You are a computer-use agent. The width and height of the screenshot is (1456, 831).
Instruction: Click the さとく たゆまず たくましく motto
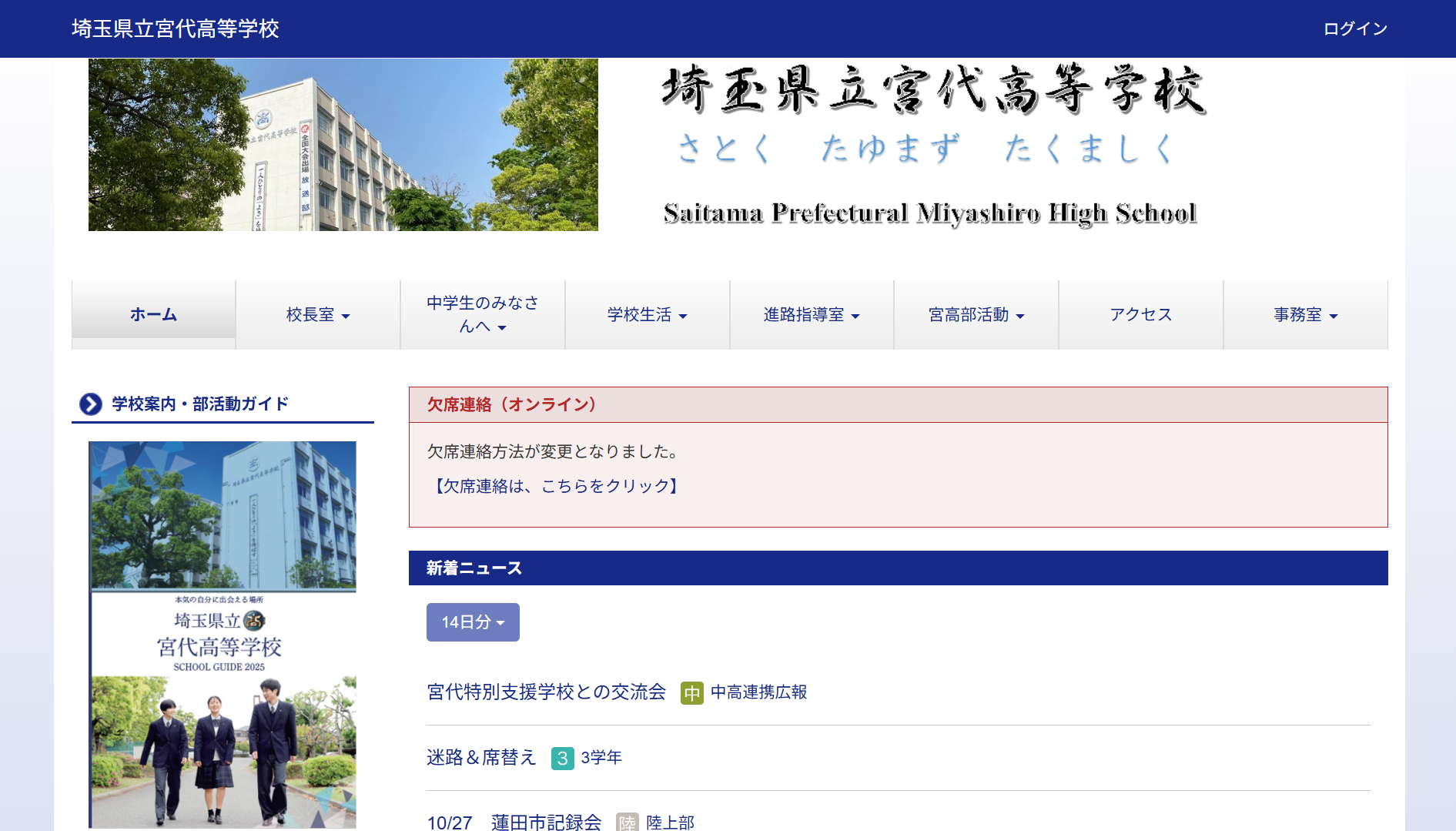(x=926, y=148)
